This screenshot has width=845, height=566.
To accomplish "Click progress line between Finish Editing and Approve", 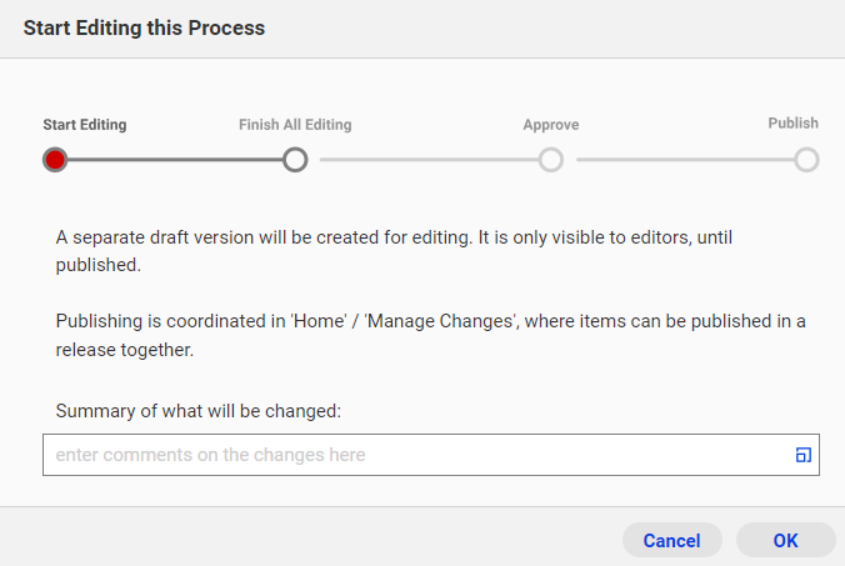I will (429, 160).
